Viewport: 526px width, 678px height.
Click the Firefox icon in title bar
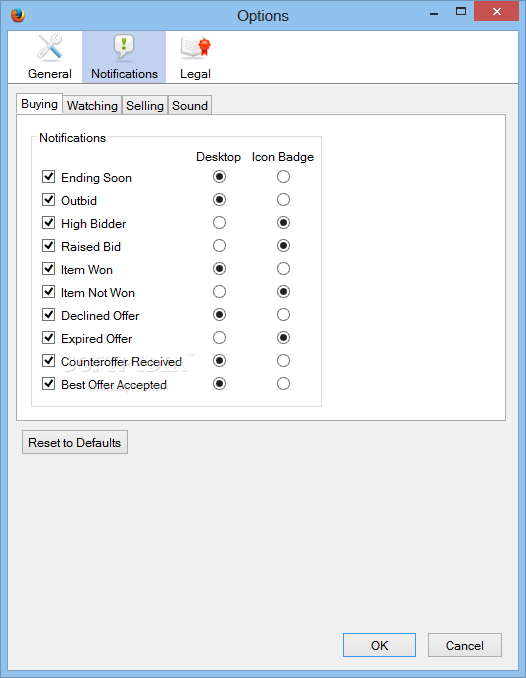(18, 15)
